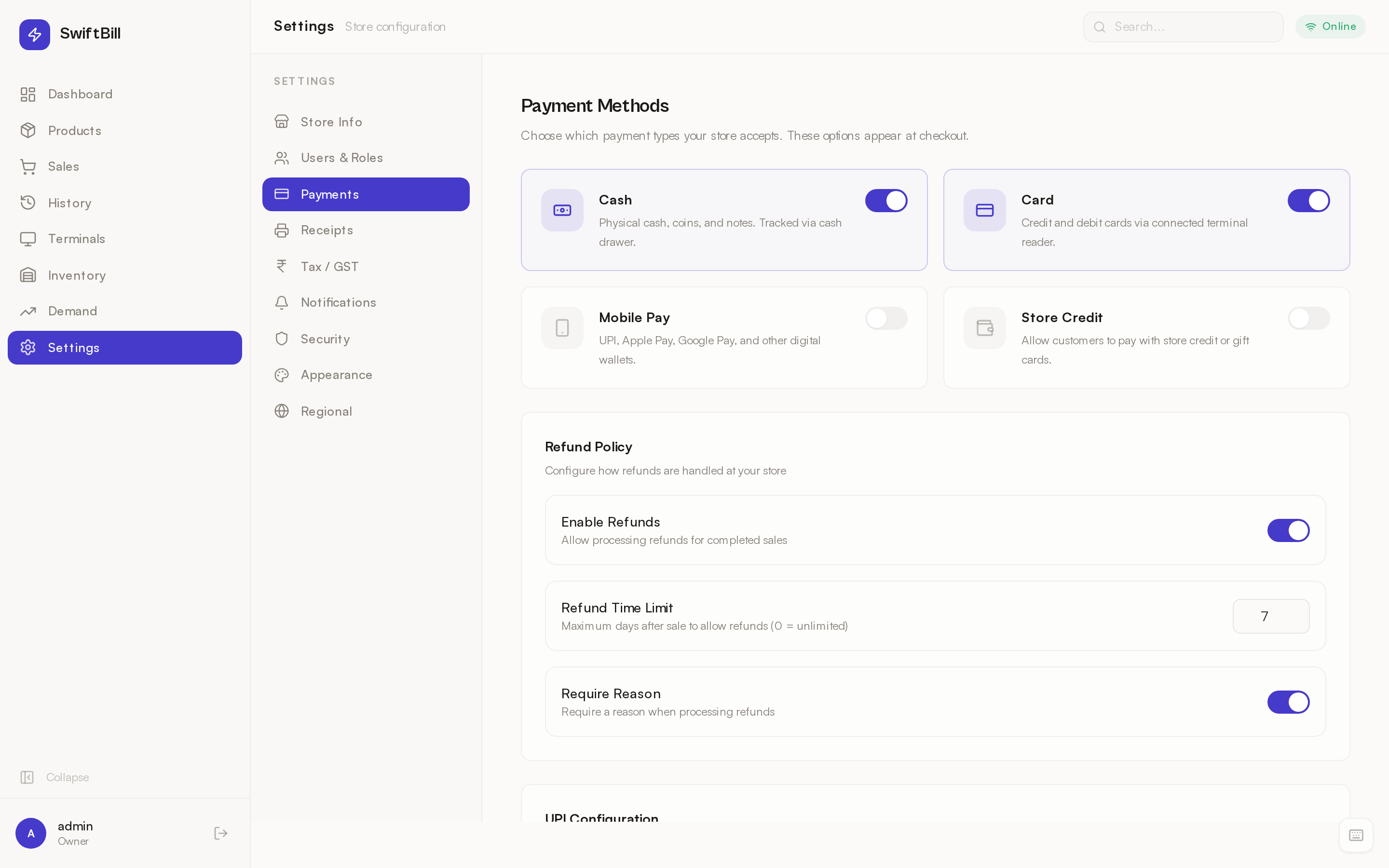The image size is (1389, 868).
Task: Click the admin avatar circle
Action: point(31,833)
